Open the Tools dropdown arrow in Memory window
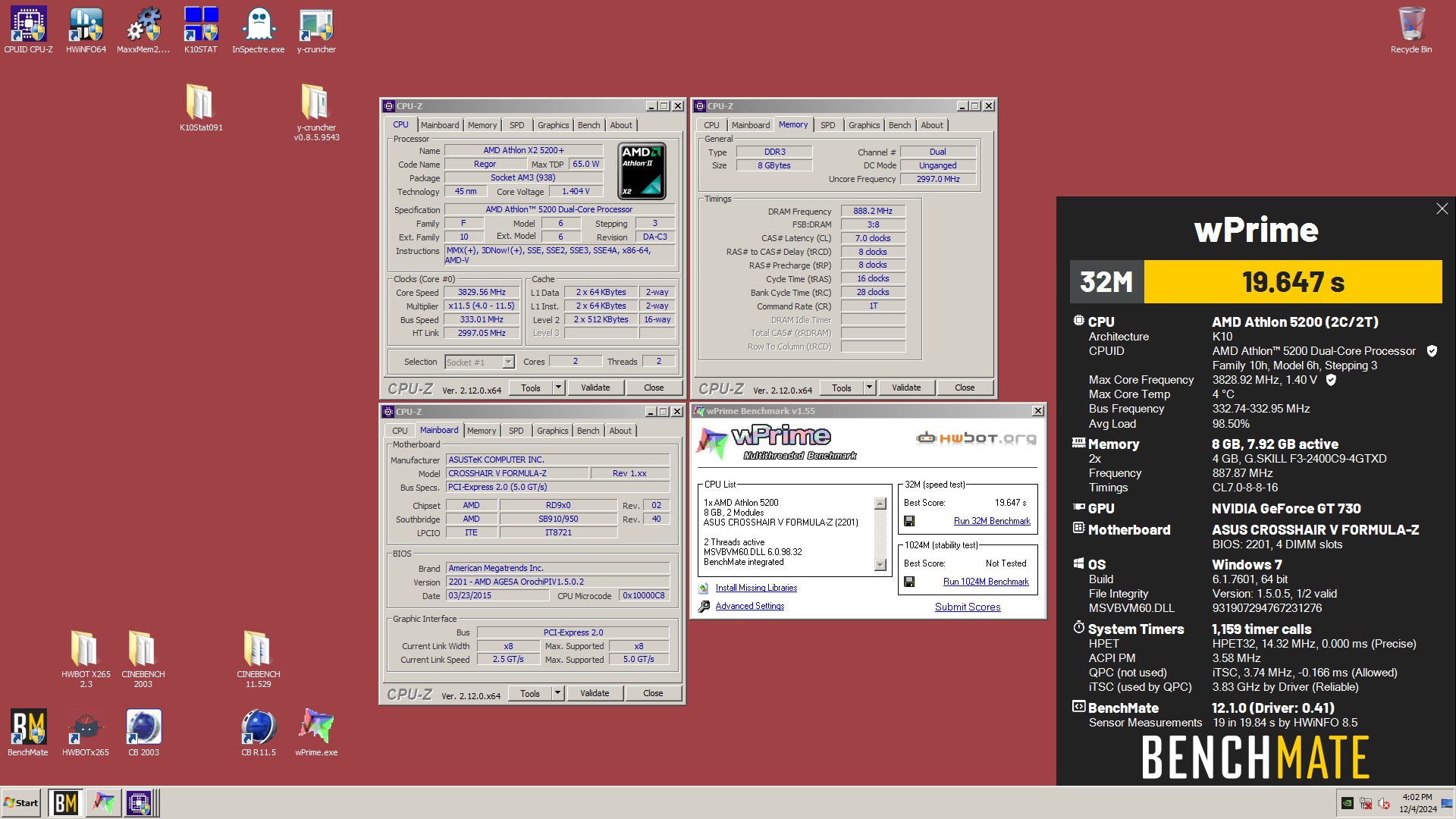Image resolution: width=1456 pixels, height=819 pixels. pyautogui.click(x=869, y=388)
